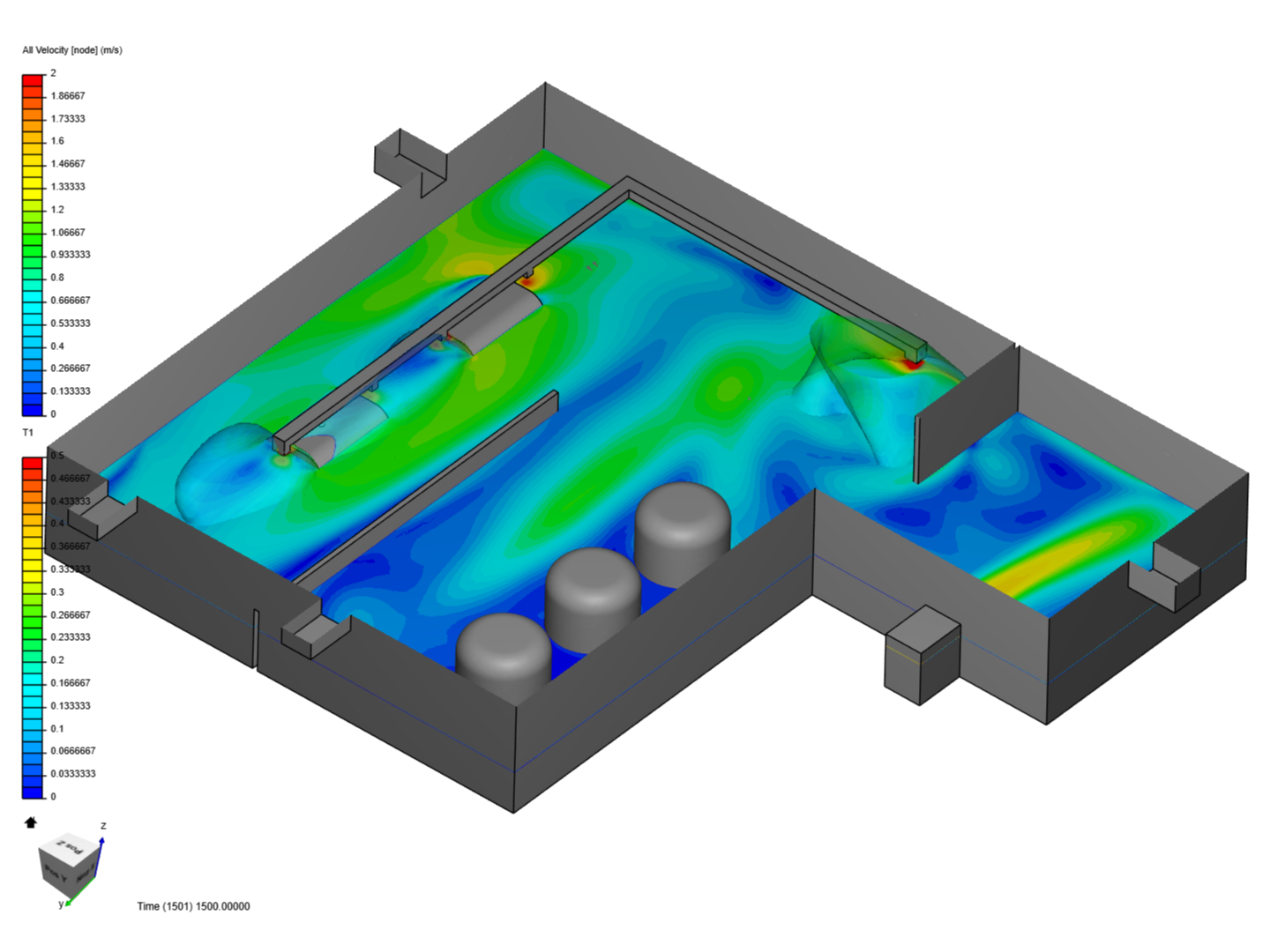This screenshot has height=952, width=1270.
Task: Click the 0.8 legend value
Action: click(57, 278)
